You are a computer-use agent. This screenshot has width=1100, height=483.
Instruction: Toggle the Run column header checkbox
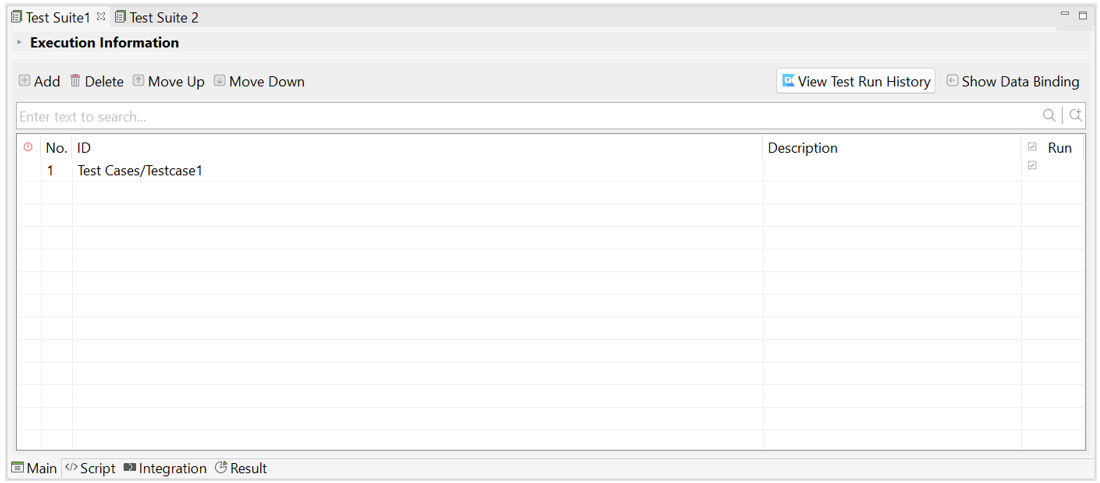coord(1032,147)
